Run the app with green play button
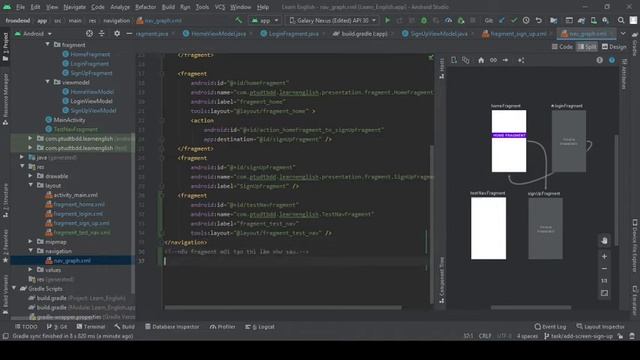 [x=387, y=20]
